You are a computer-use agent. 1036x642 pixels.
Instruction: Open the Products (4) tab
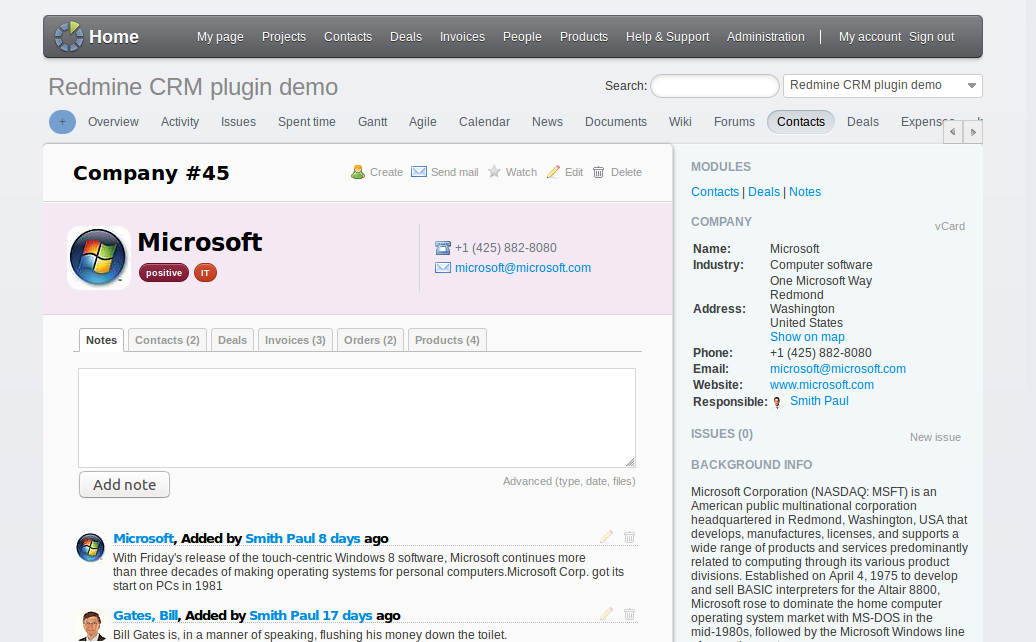pyautogui.click(x=447, y=340)
